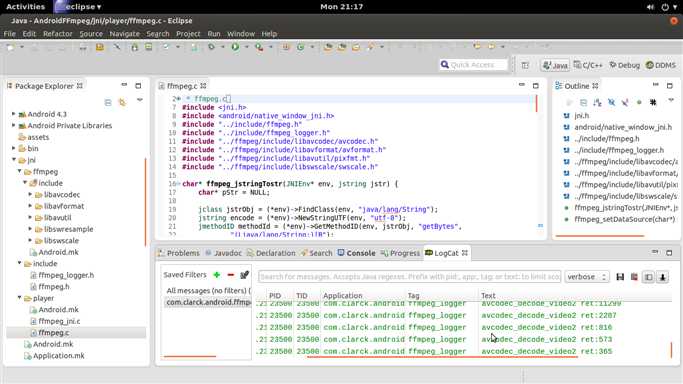
Task: Add a new LogCat saved filter
Action: click(216, 275)
